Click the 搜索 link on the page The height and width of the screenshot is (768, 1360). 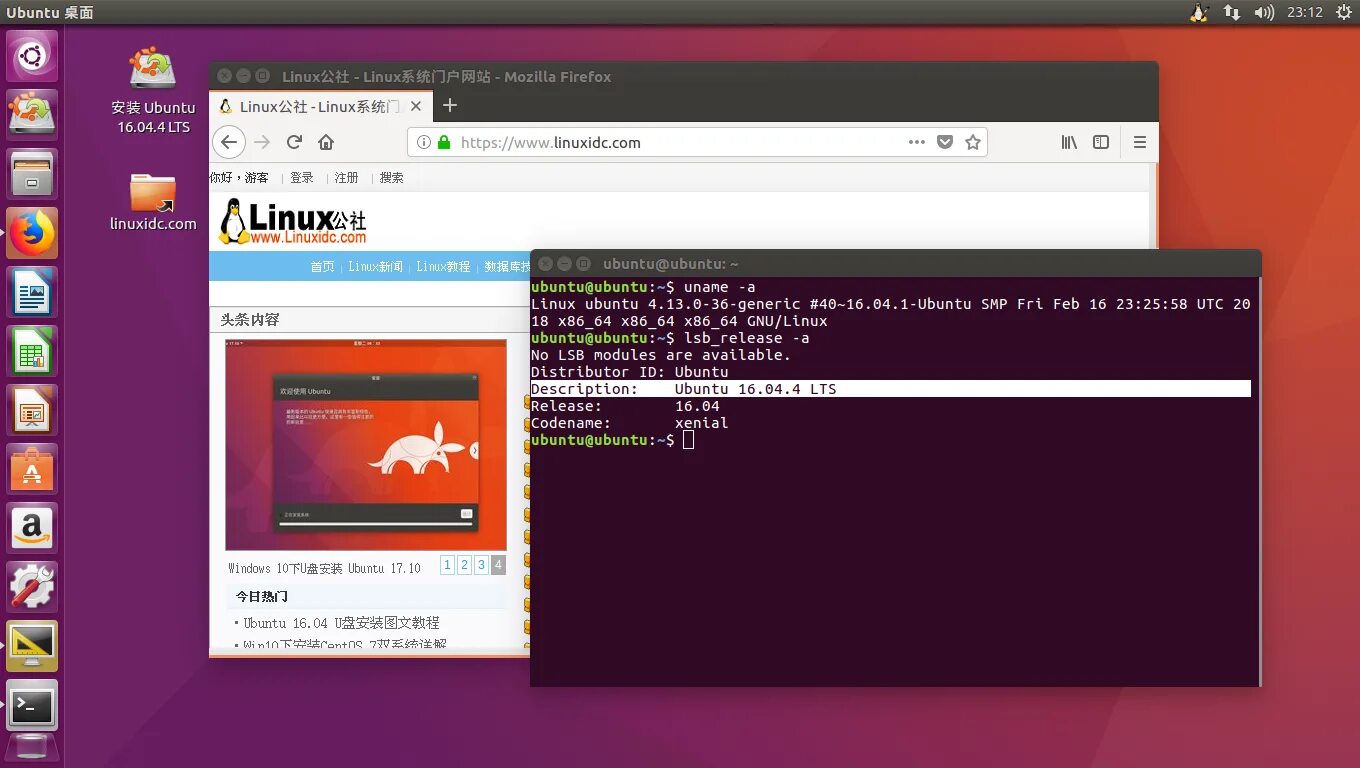[392, 177]
